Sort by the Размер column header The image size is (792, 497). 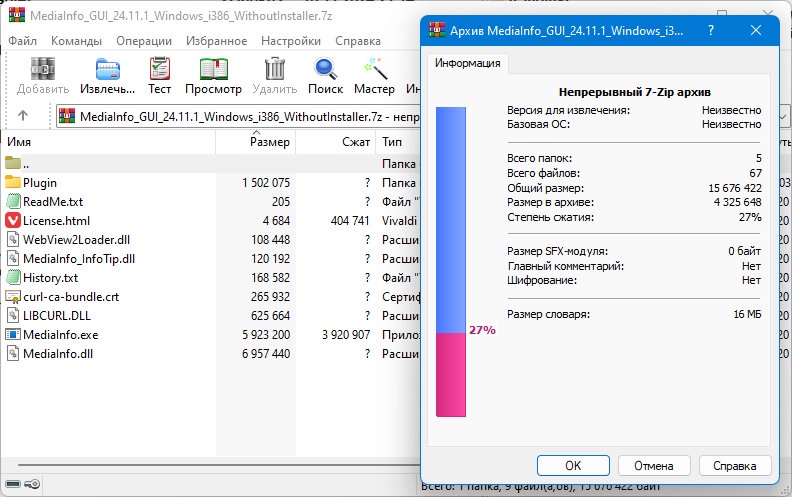click(x=256, y=142)
